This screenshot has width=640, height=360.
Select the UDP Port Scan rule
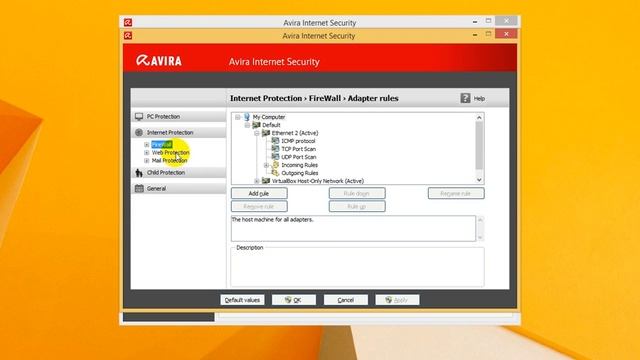click(x=299, y=157)
